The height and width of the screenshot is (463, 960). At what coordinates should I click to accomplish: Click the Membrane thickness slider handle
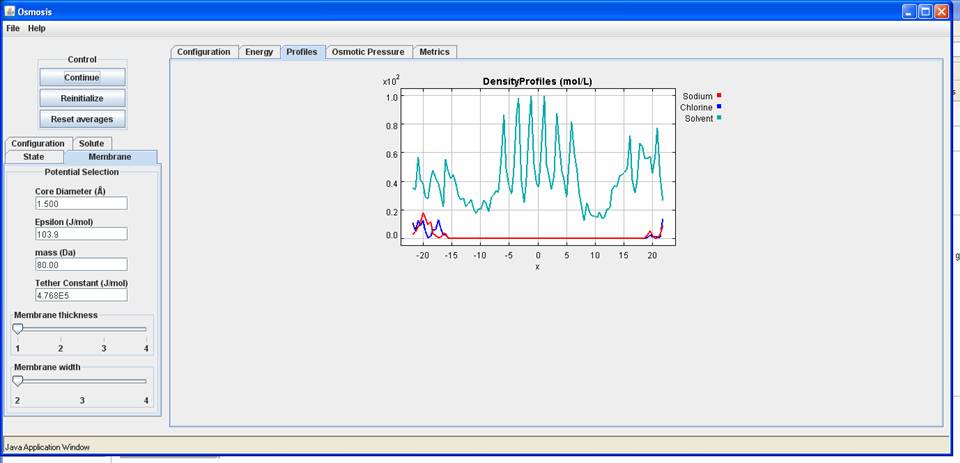coord(18,329)
